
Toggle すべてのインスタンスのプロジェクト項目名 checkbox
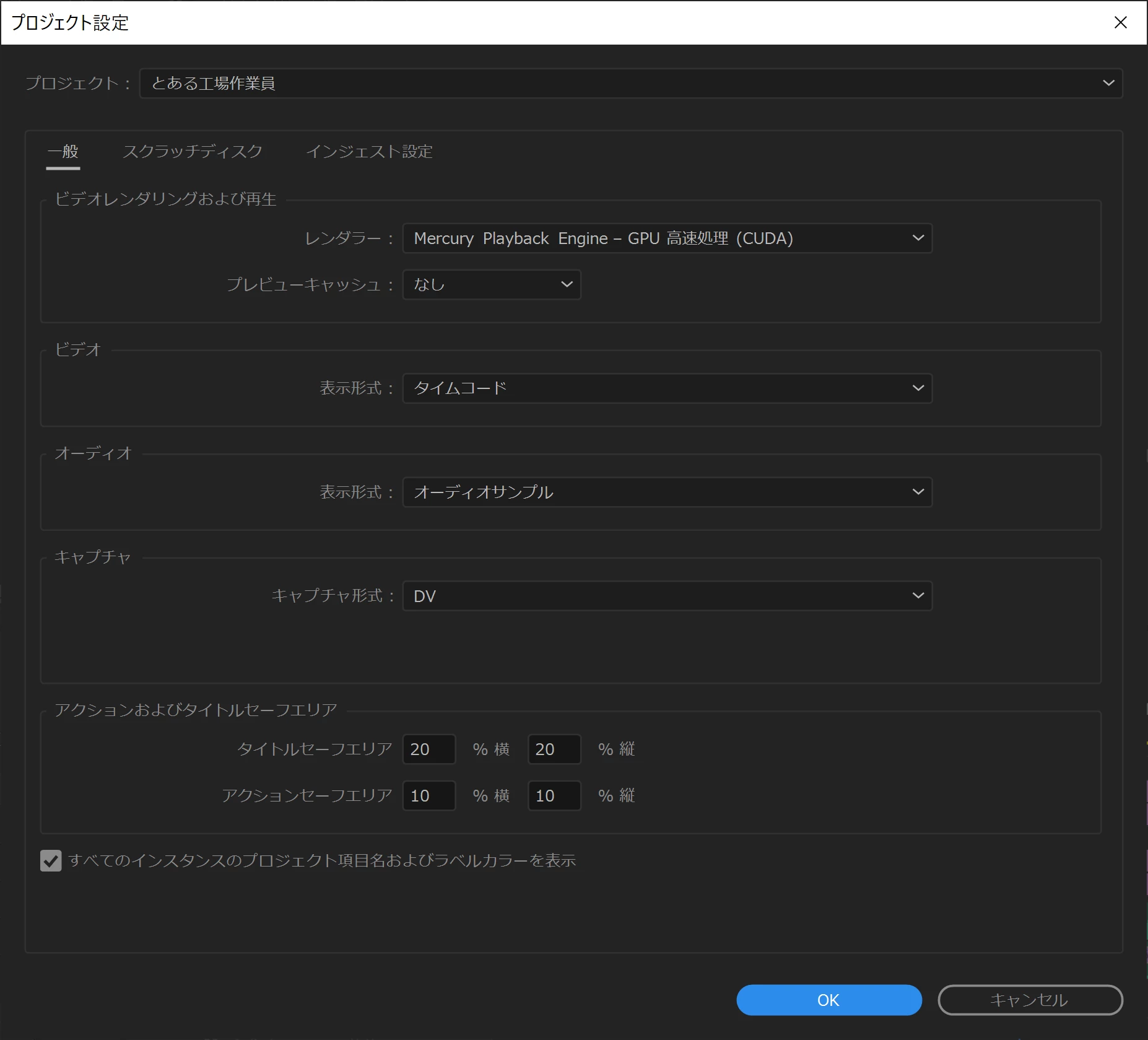tap(51, 861)
